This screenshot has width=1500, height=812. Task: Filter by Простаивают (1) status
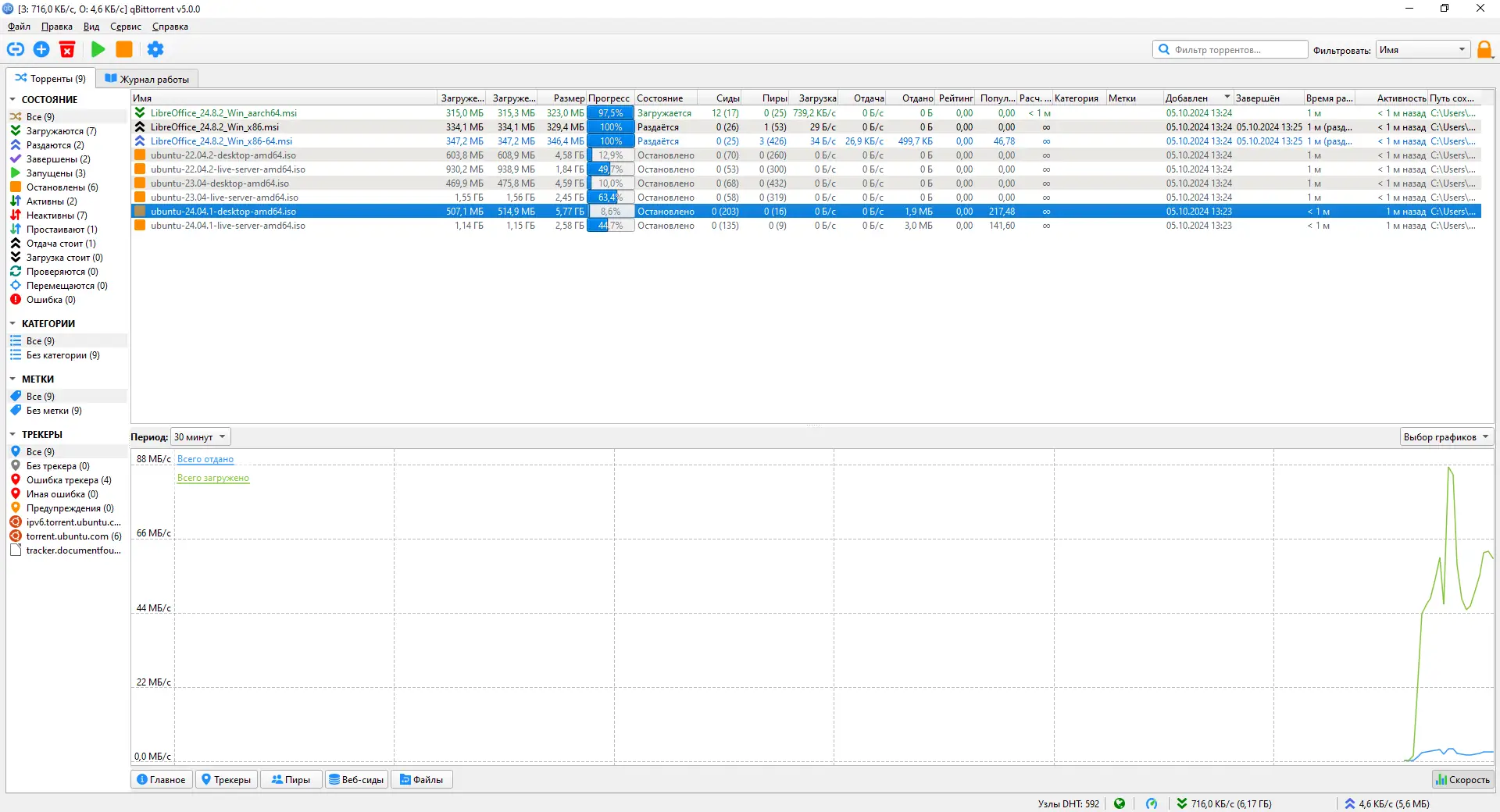67,230
